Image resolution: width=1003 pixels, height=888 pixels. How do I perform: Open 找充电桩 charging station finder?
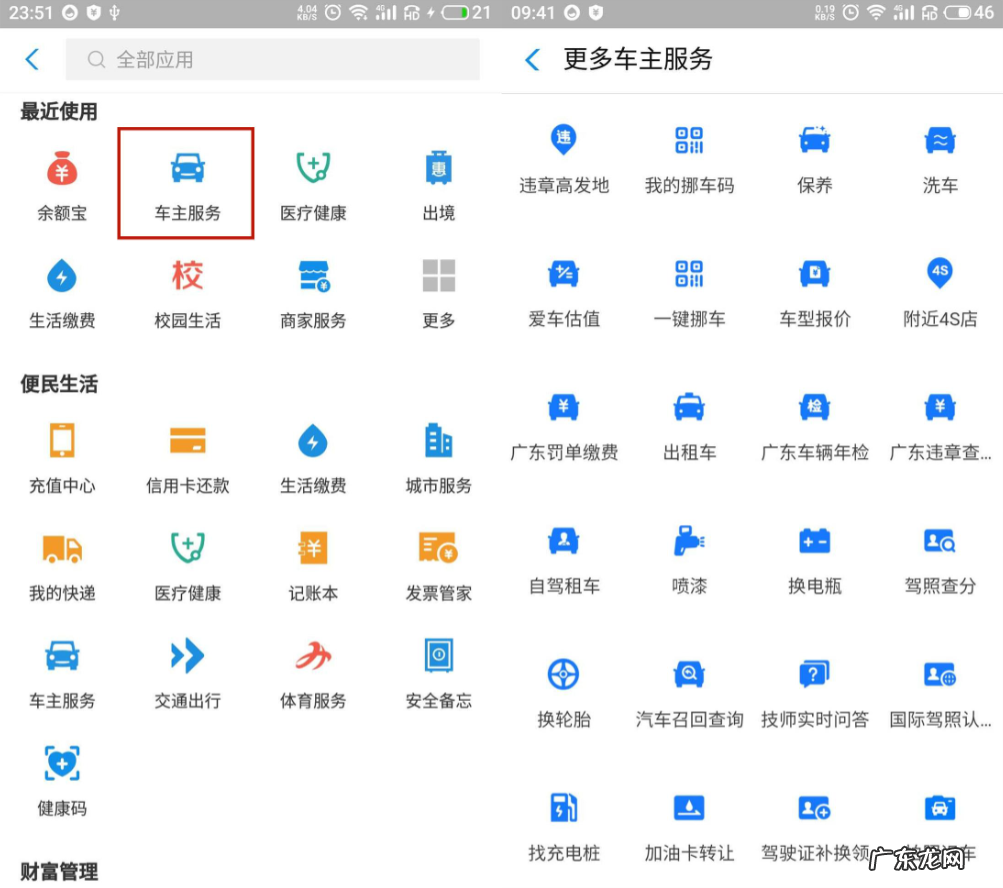pyautogui.click(x=562, y=825)
